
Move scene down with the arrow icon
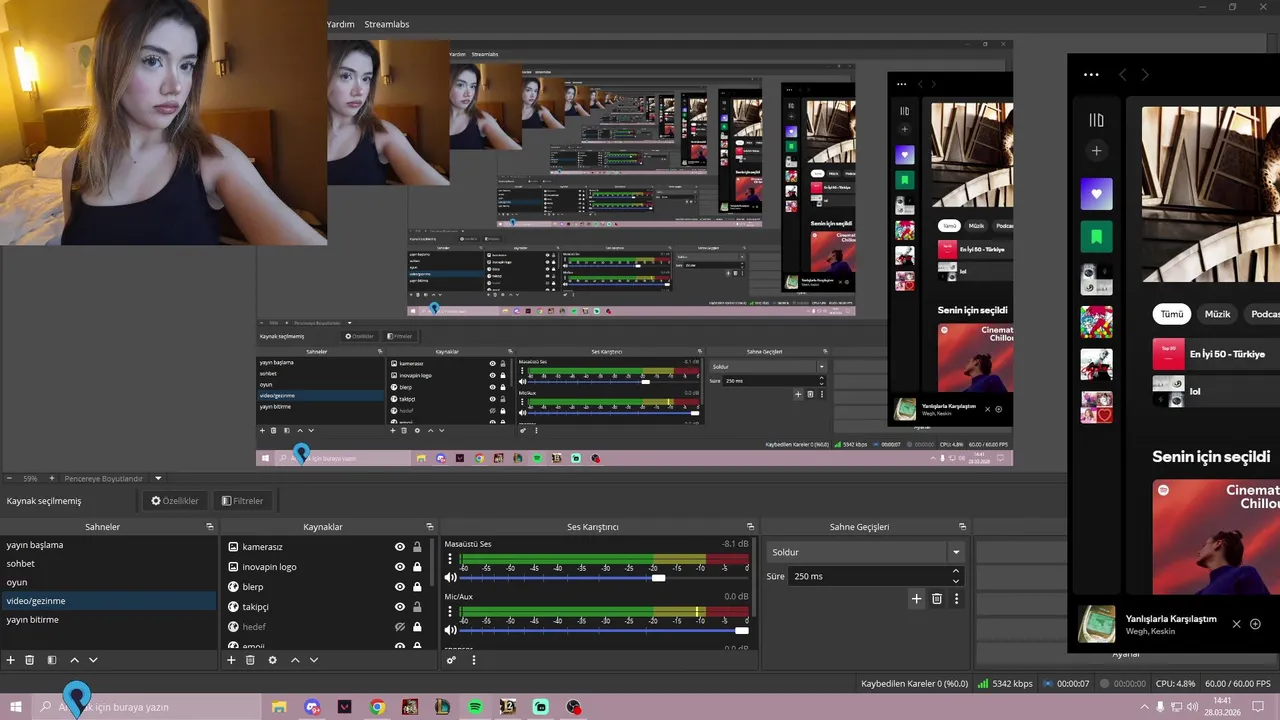(x=93, y=660)
